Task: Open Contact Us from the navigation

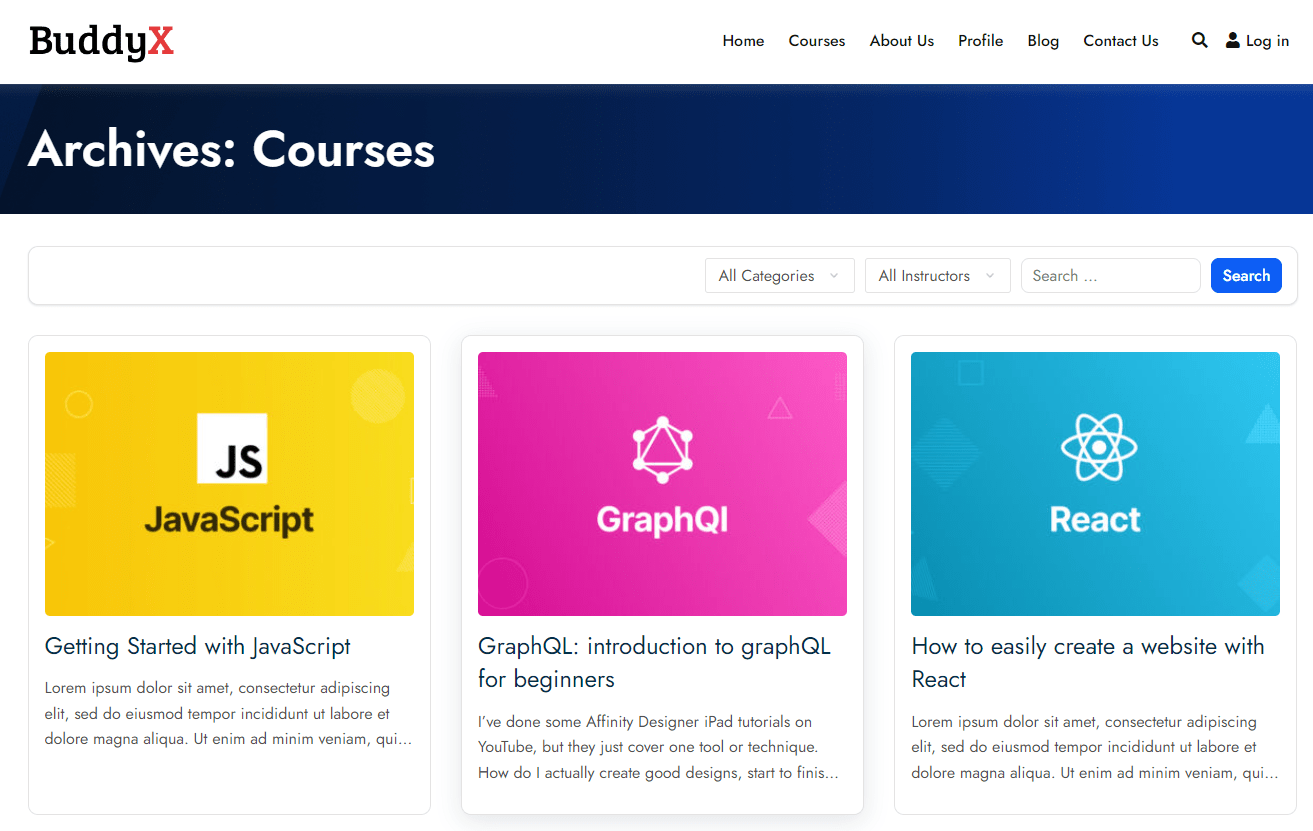Action: click(x=1120, y=41)
